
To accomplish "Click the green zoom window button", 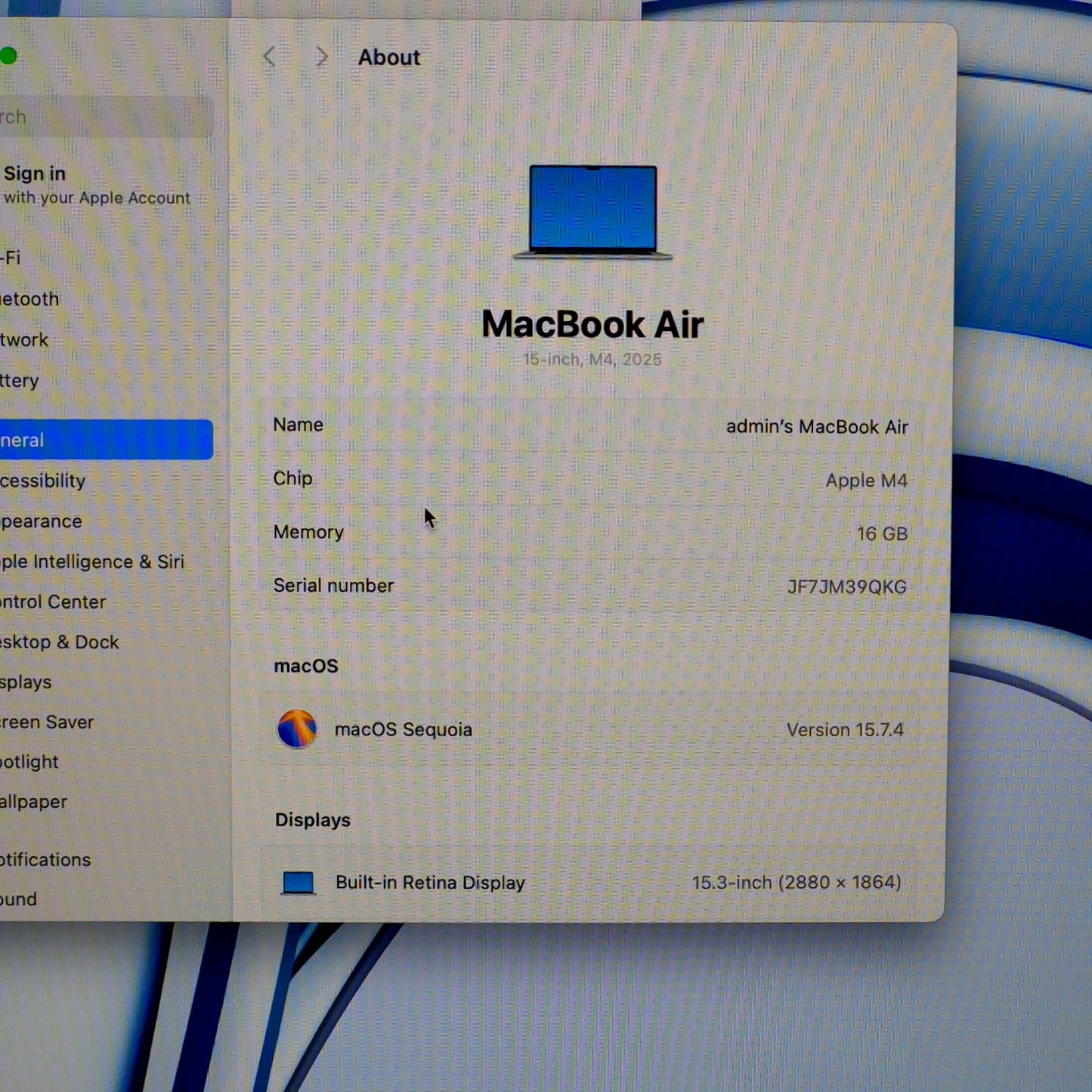I will (x=8, y=56).
